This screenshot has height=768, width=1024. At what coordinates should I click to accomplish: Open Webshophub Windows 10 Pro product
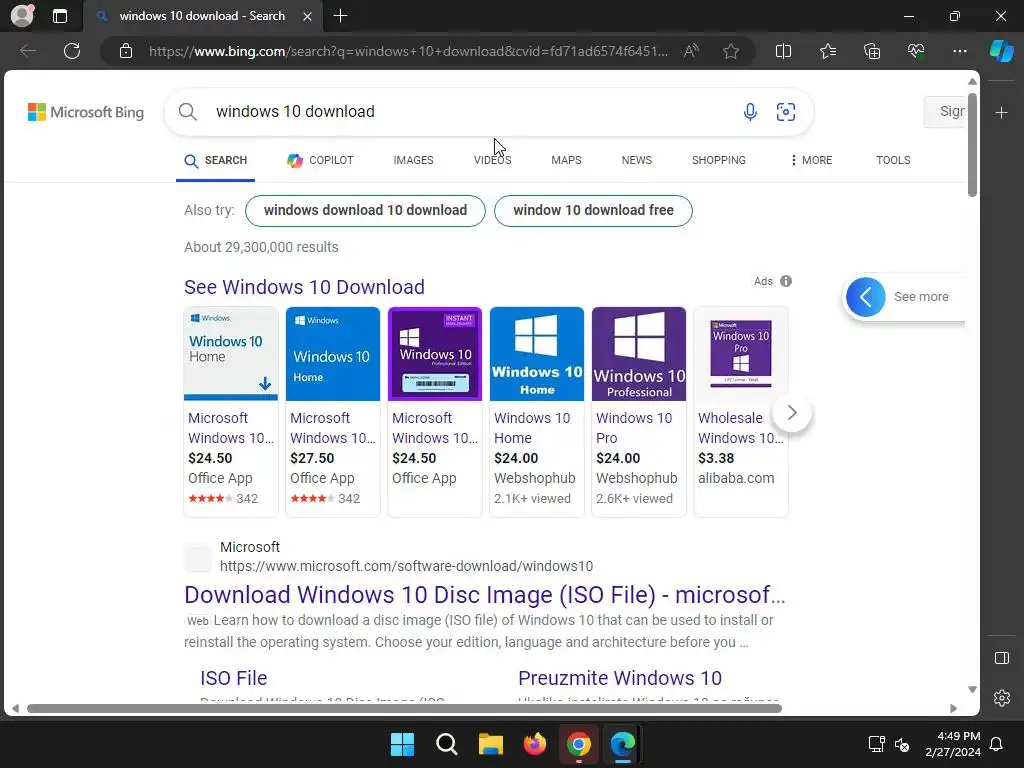[638, 412]
